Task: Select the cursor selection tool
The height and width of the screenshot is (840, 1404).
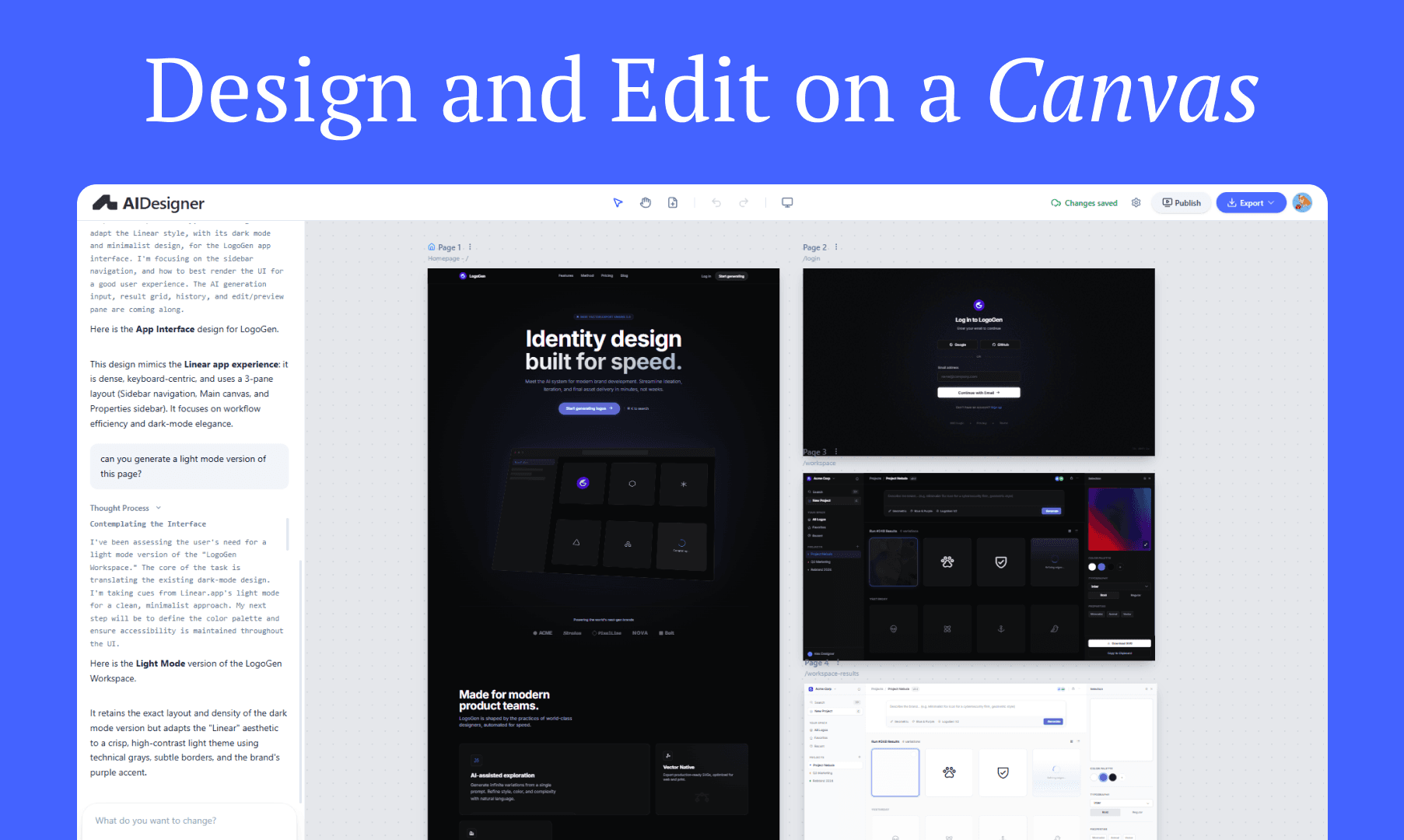Action: (618, 202)
